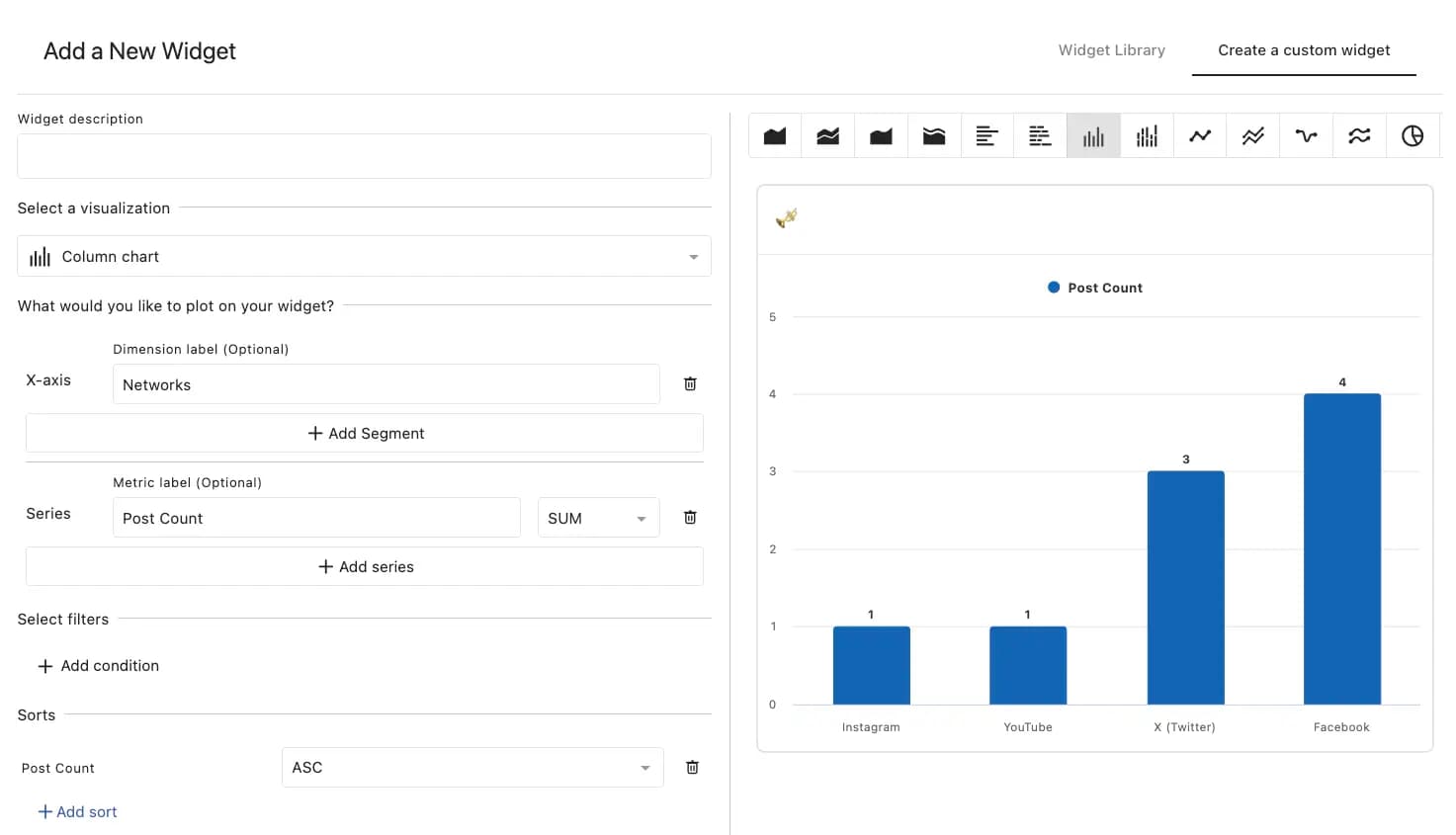Image resolution: width=1456 pixels, height=835 pixels.
Task: Open the ASC sort order dropdown
Action: (471, 768)
